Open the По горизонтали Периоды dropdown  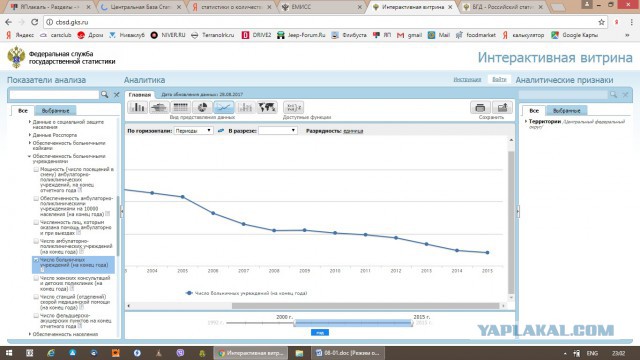click(x=193, y=131)
